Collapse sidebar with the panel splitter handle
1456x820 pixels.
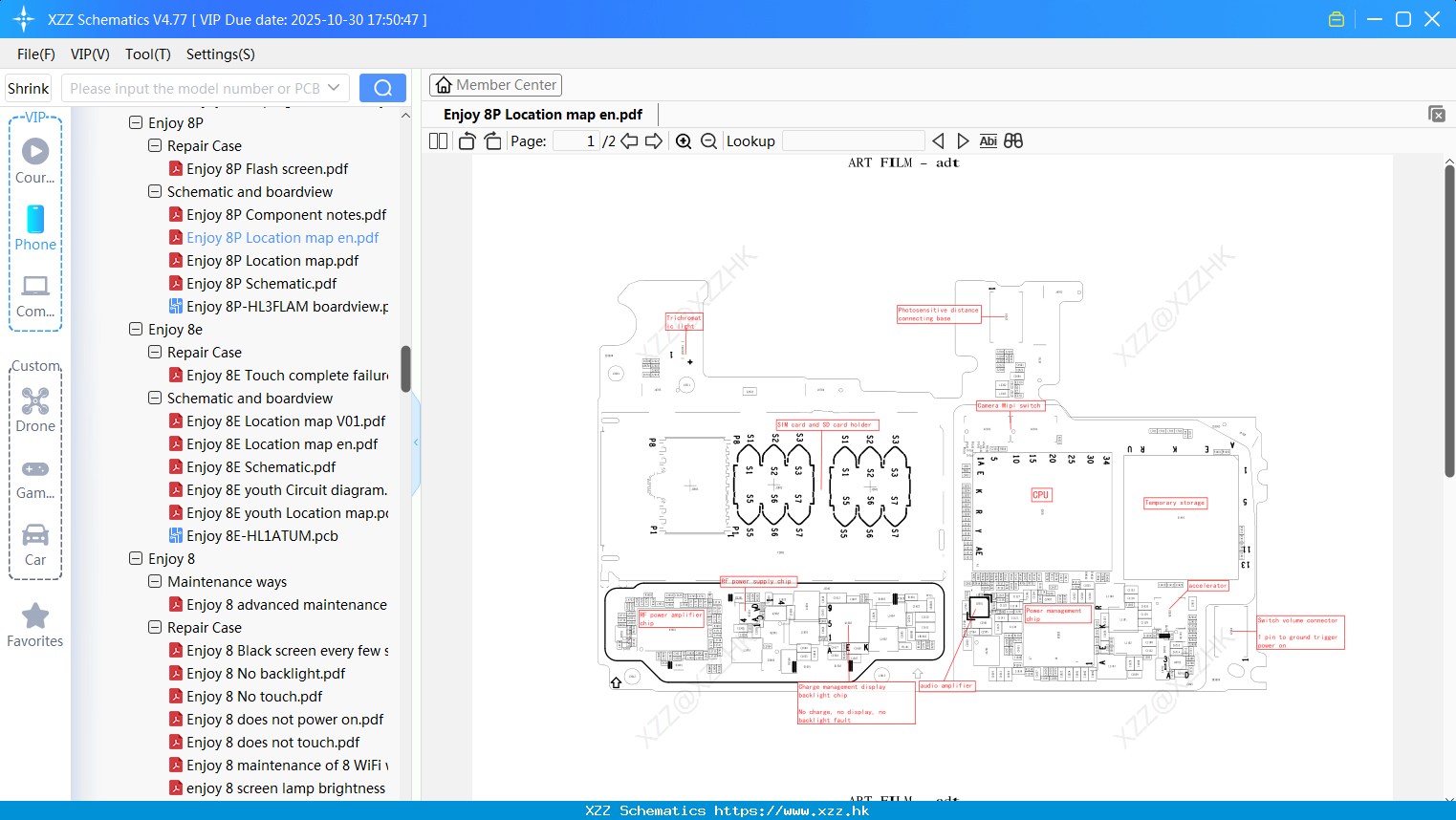[416, 442]
